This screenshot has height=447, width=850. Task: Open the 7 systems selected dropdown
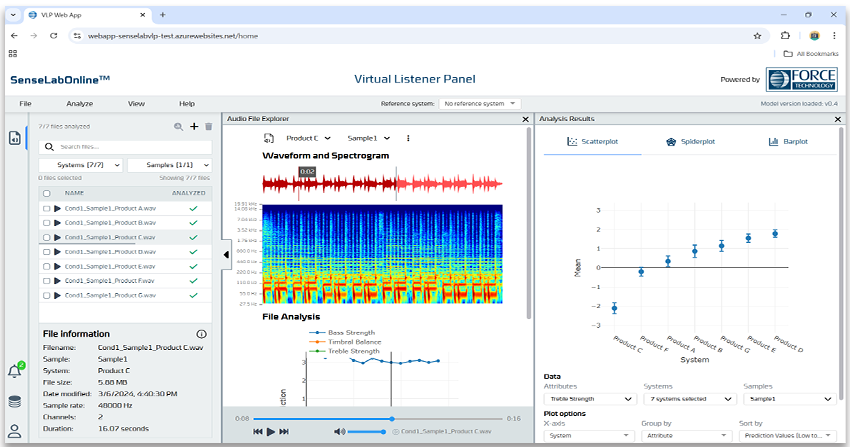click(689, 399)
